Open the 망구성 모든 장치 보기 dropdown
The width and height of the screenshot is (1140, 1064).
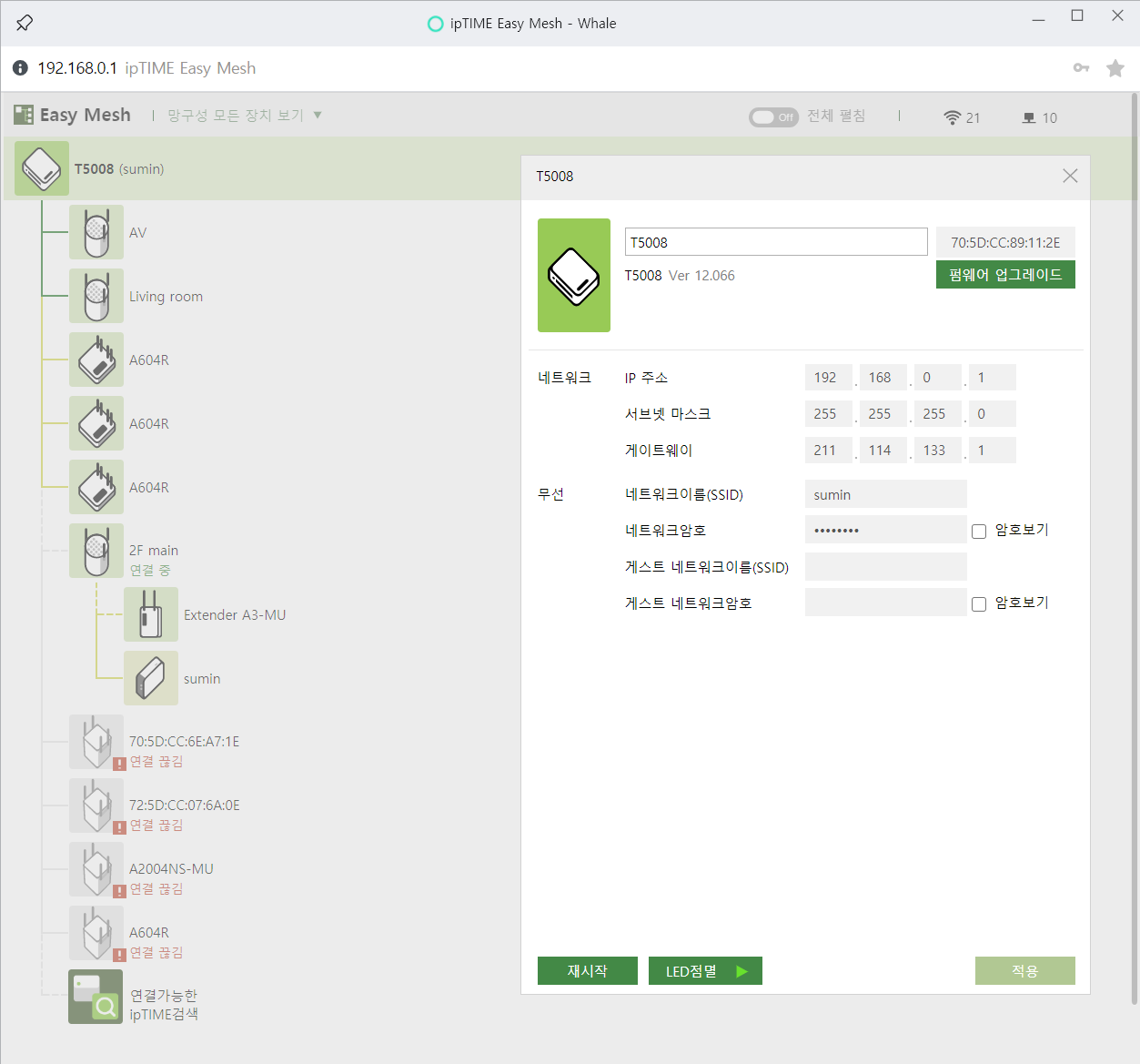245,116
